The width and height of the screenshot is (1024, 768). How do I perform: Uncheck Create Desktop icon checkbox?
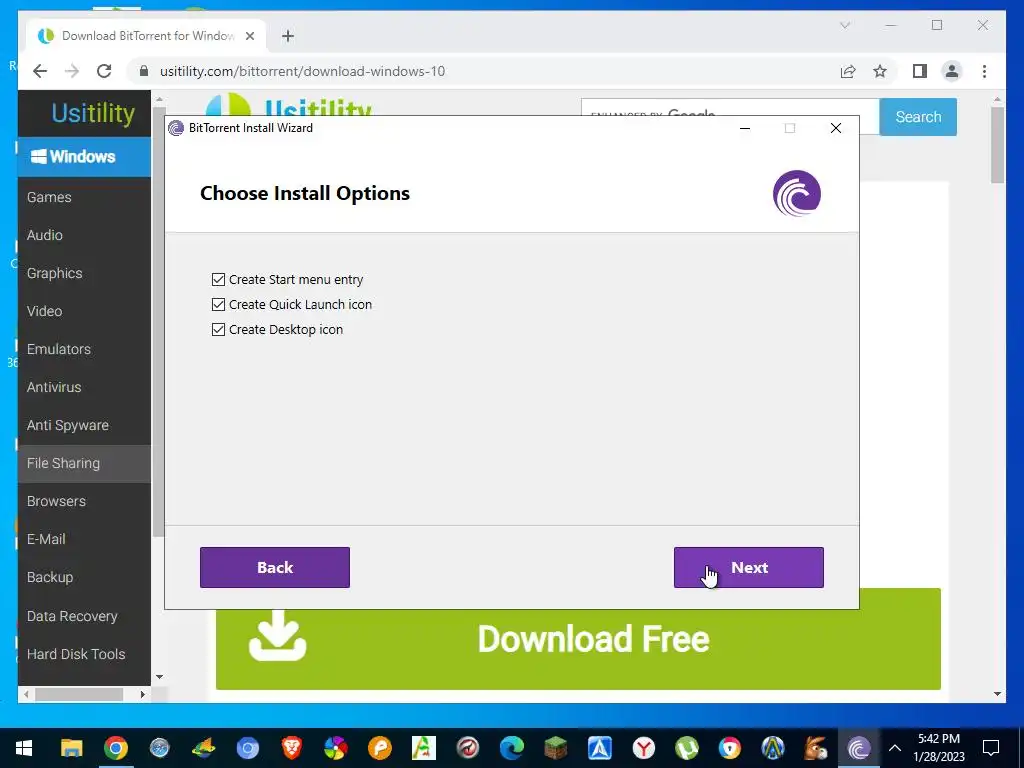point(218,329)
